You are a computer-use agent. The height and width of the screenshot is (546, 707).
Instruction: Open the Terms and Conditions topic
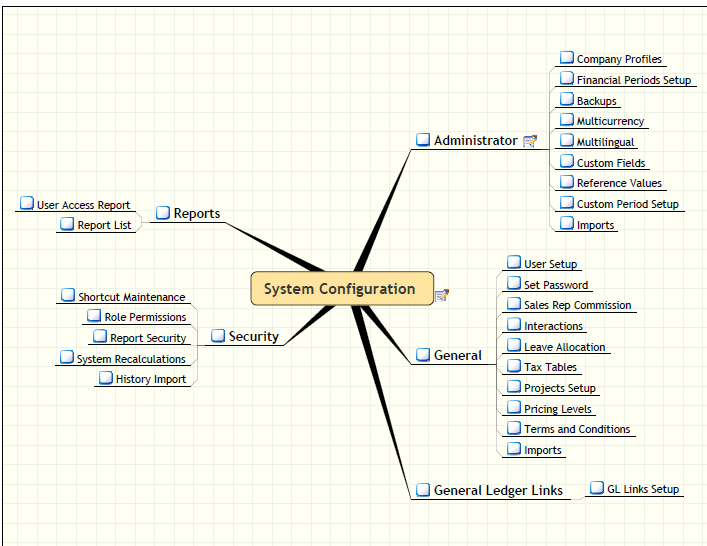point(577,429)
